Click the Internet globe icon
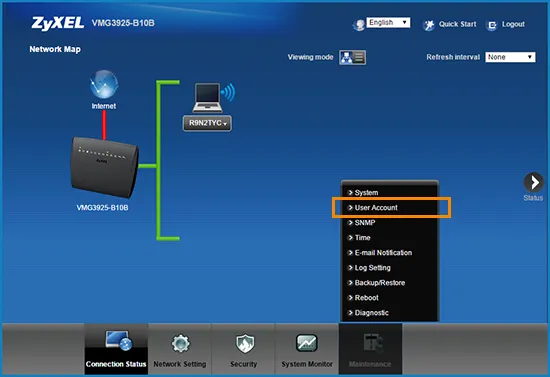This screenshot has height=377, width=550. [104, 85]
